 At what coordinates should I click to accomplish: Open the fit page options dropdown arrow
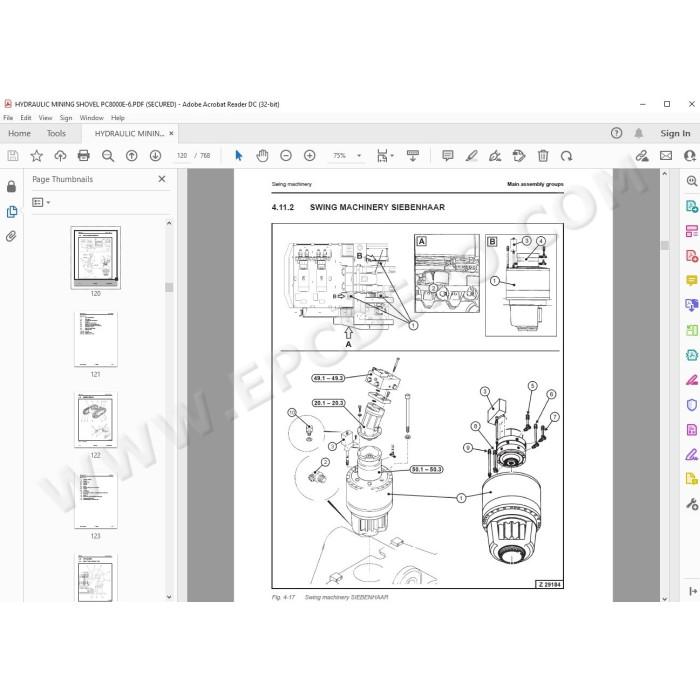[392, 155]
